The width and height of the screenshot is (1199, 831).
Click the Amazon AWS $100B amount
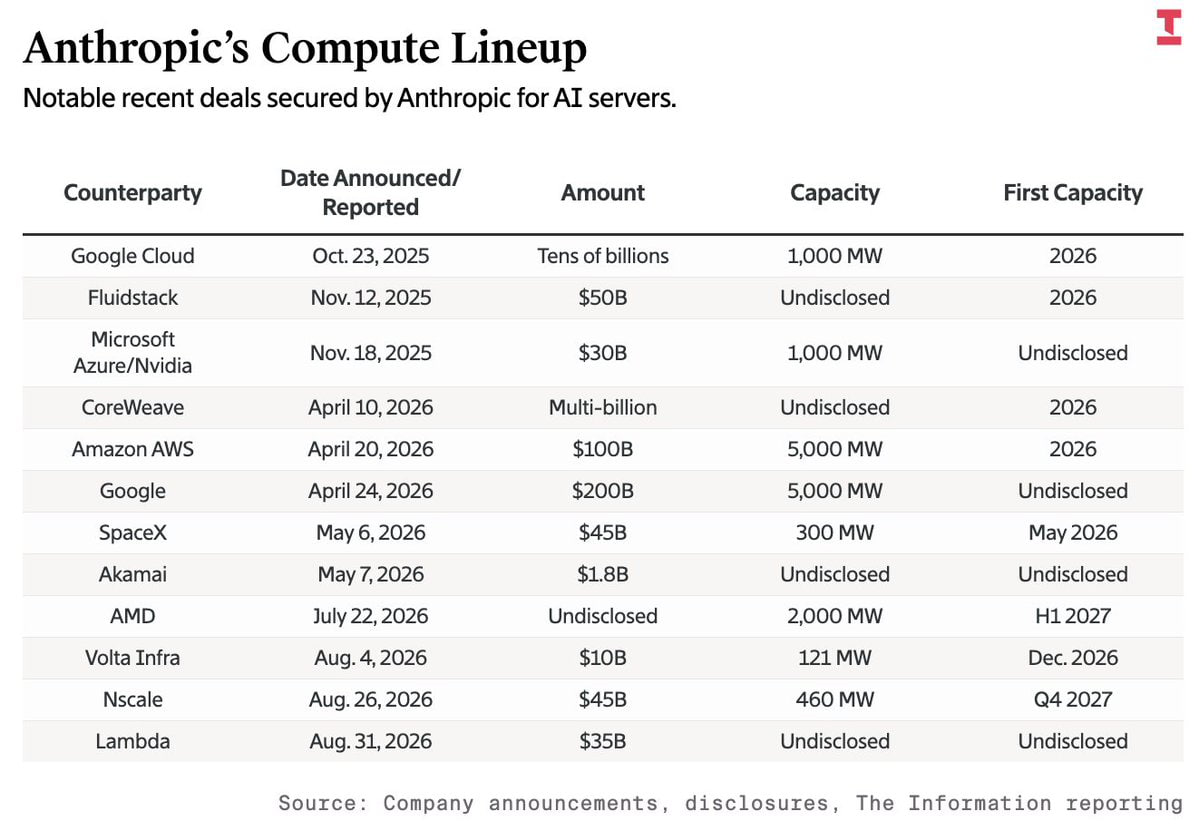(603, 449)
